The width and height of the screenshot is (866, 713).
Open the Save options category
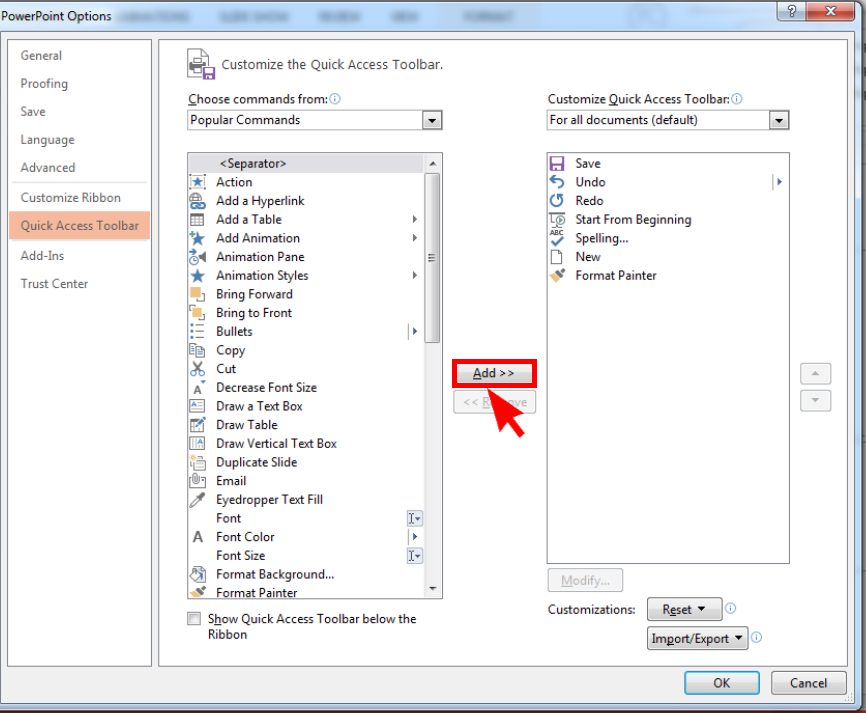tap(33, 112)
